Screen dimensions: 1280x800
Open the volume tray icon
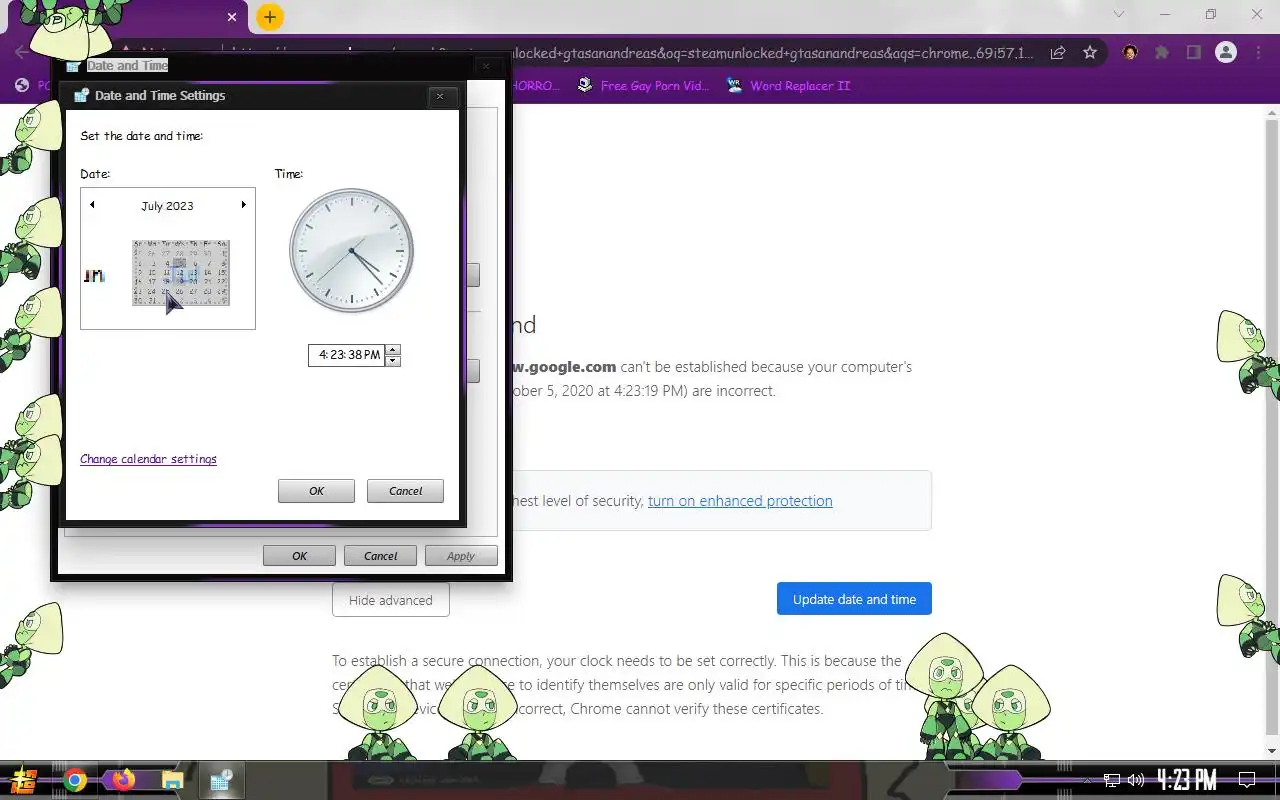tap(1136, 780)
